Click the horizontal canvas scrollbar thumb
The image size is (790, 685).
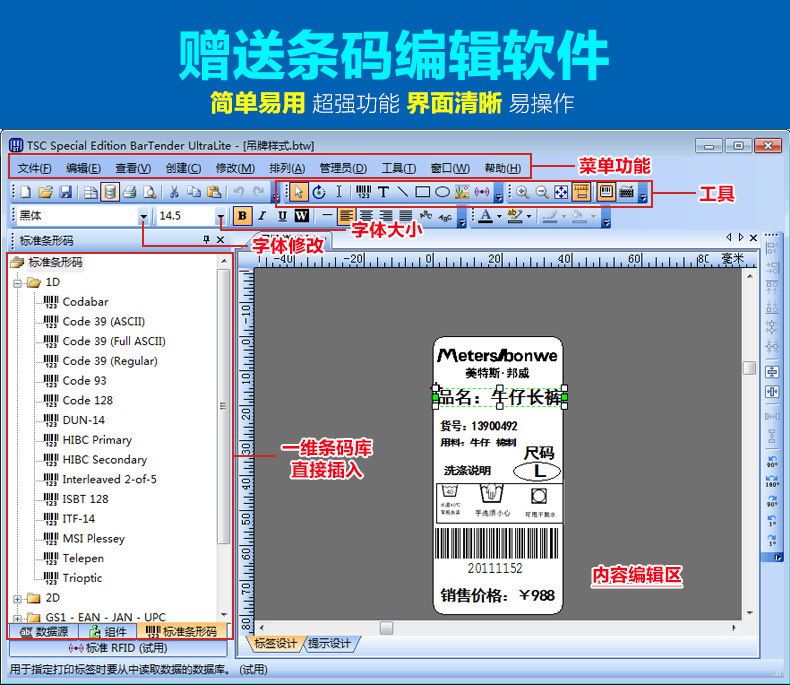click(386, 628)
